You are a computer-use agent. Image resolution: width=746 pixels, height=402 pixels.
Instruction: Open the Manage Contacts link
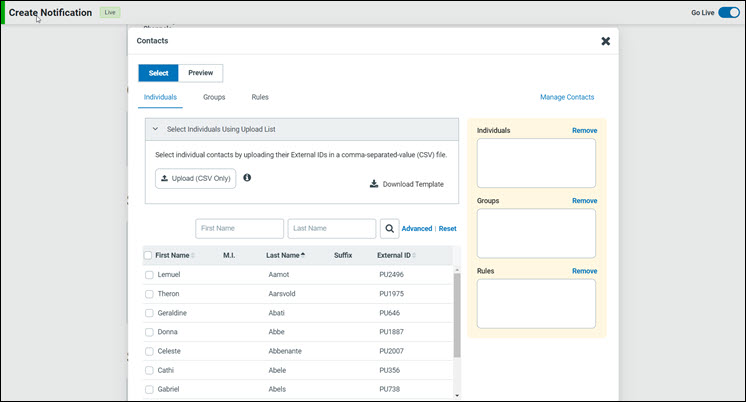point(567,97)
